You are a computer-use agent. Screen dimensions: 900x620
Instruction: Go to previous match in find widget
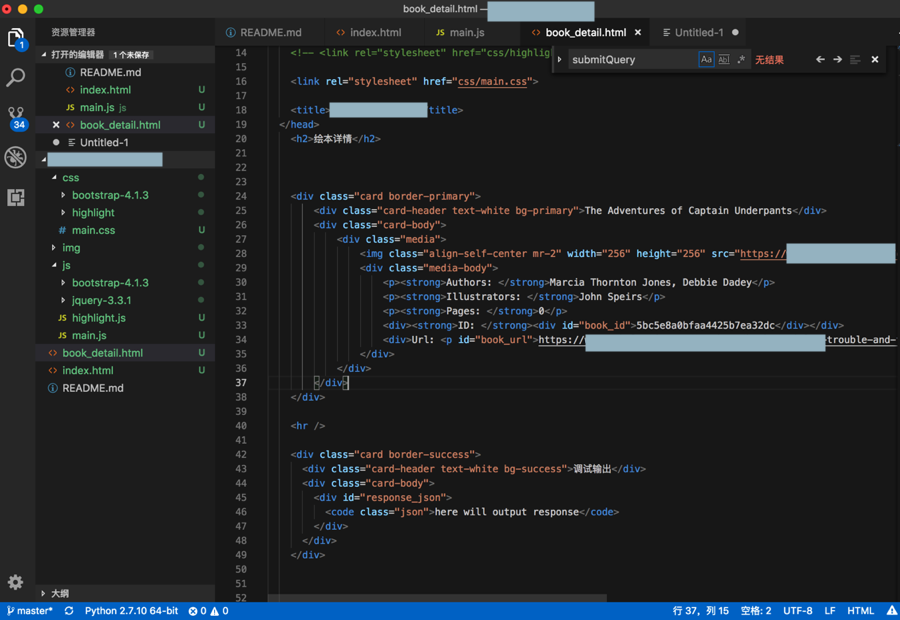(820, 60)
